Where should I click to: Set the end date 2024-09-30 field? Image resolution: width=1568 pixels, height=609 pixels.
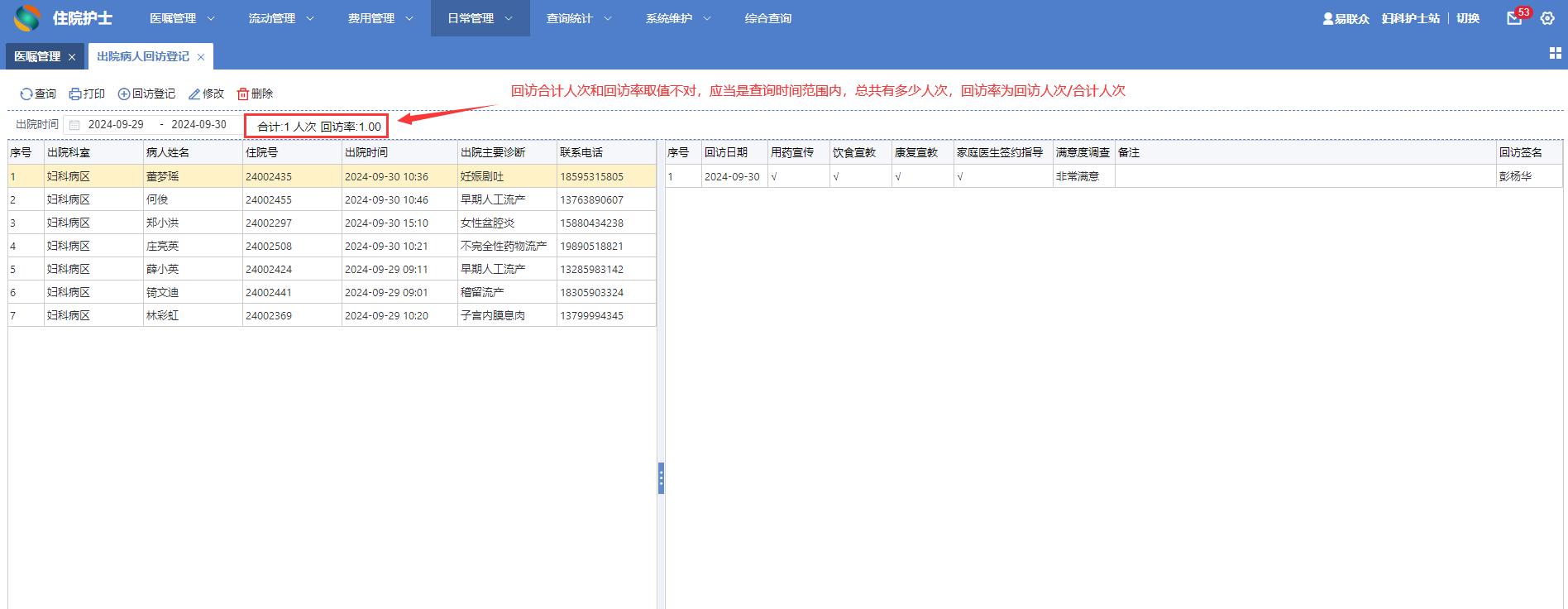click(x=199, y=125)
